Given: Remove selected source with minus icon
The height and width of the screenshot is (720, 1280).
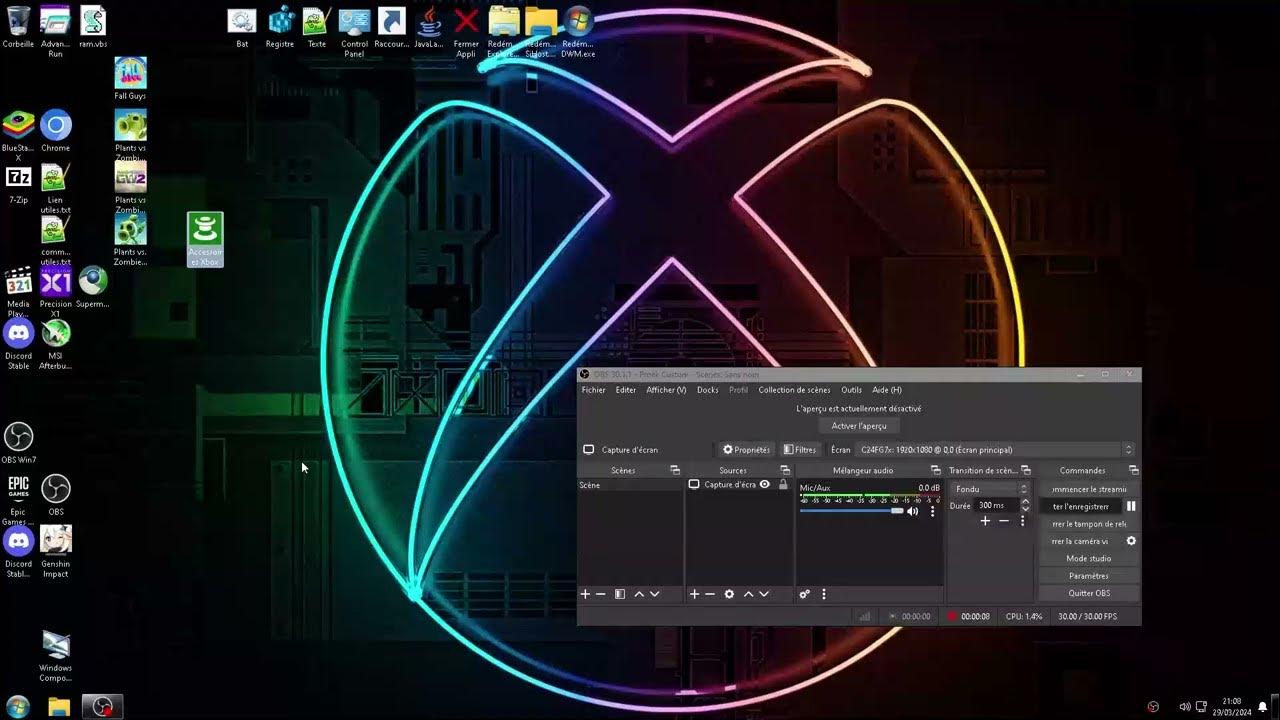Looking at the screenshot, I should [710, 594].
